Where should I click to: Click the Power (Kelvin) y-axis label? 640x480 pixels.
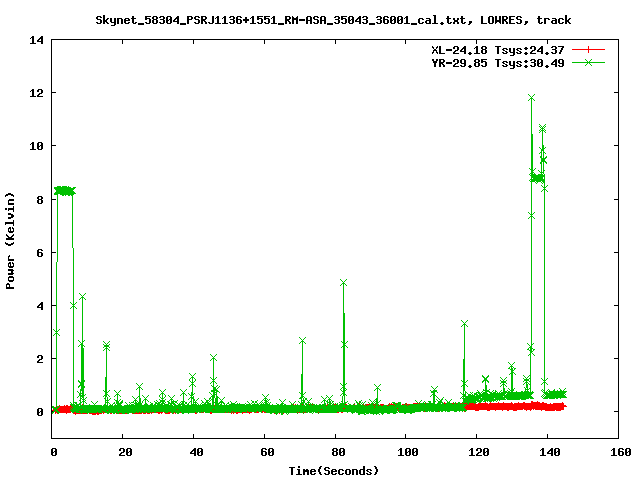point(10,241)
